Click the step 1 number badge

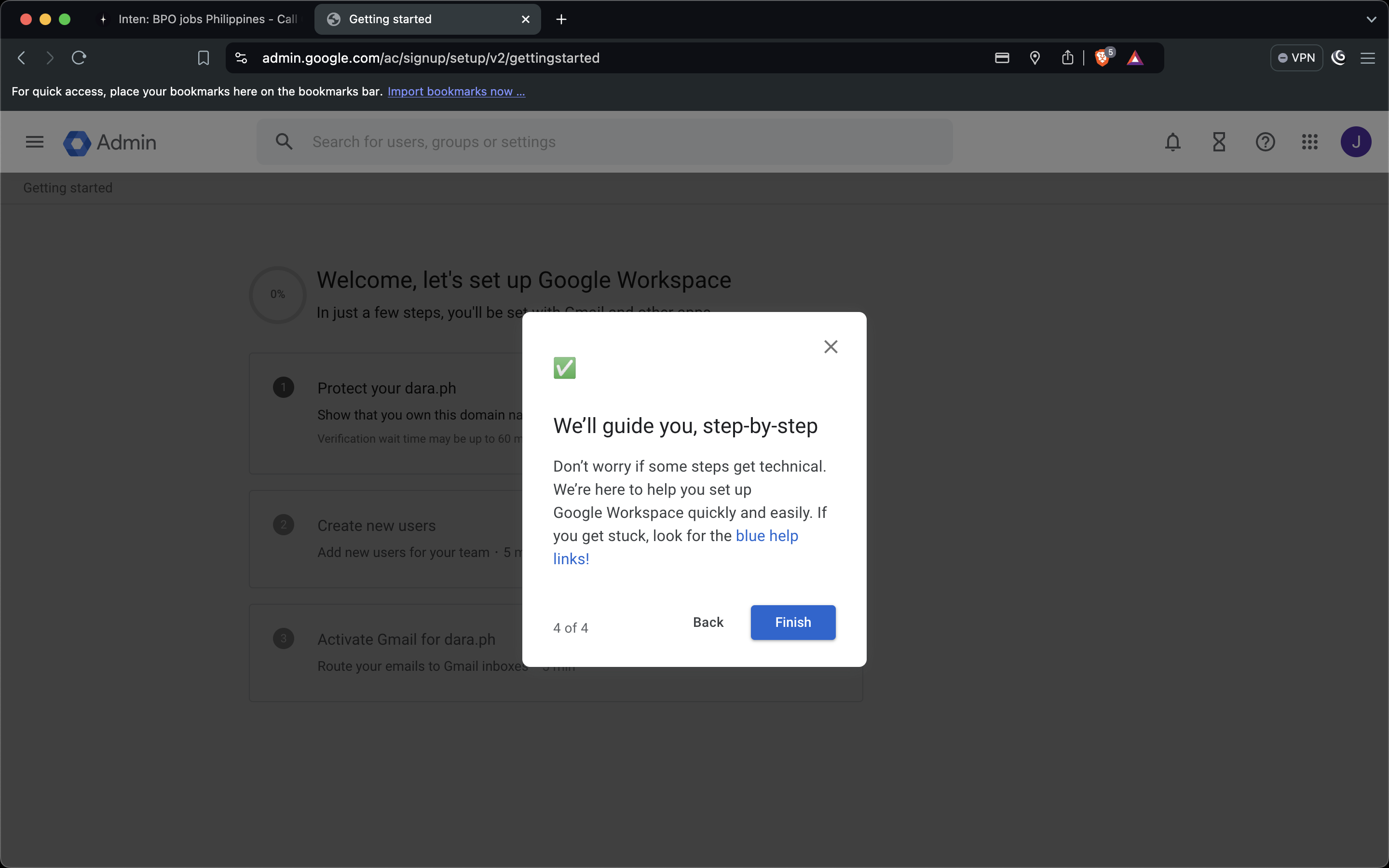[284, 388]
